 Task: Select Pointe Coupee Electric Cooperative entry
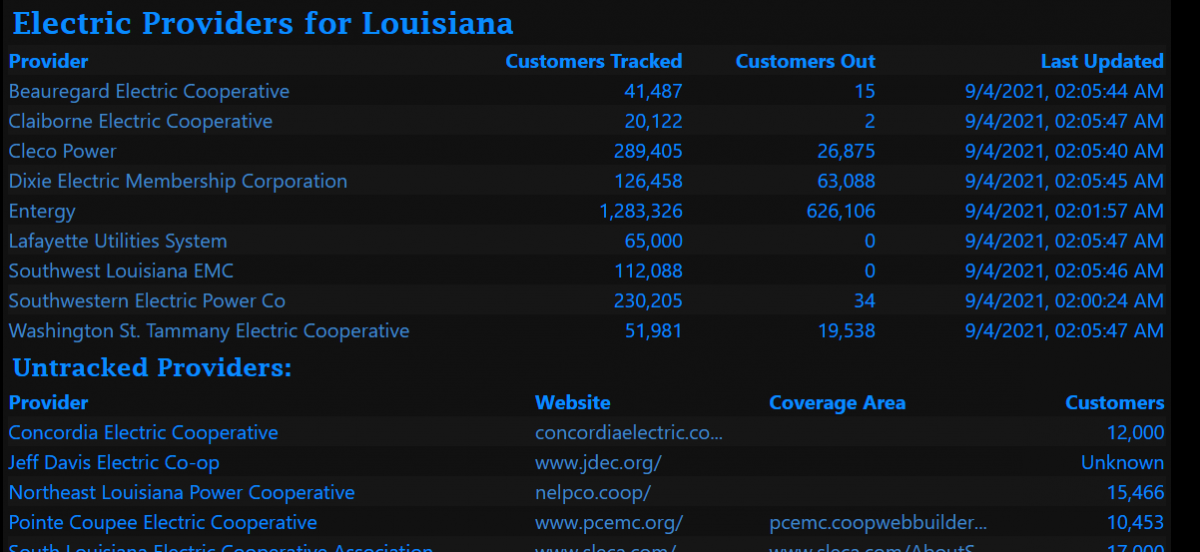pyautogui.click(x=163, y=523)
